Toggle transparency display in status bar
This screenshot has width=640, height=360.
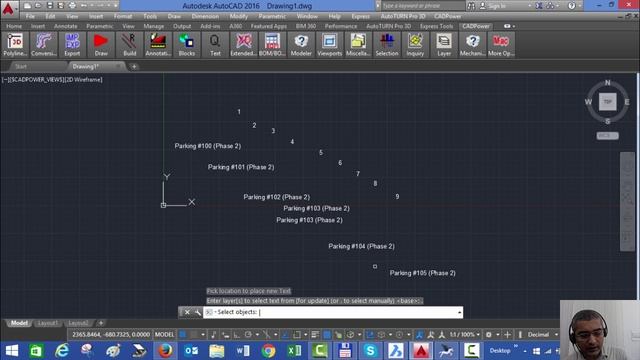pos(327,335)
